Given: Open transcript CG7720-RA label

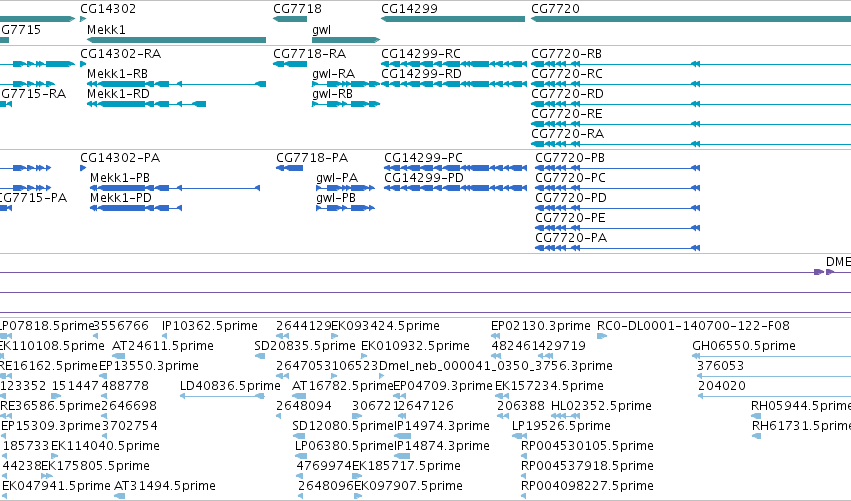Looking at the screenshot, I should 567,134.
